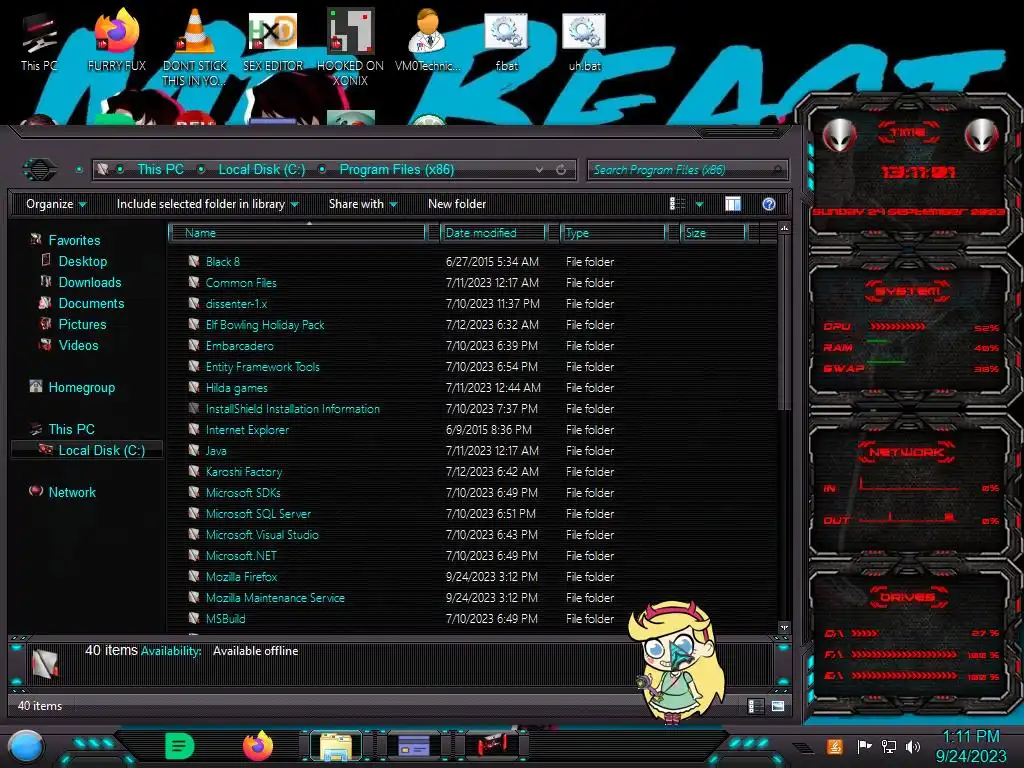Change view layout icon in toolbar
This screenshot has width=1024, height=768.
tap(678, 204)
